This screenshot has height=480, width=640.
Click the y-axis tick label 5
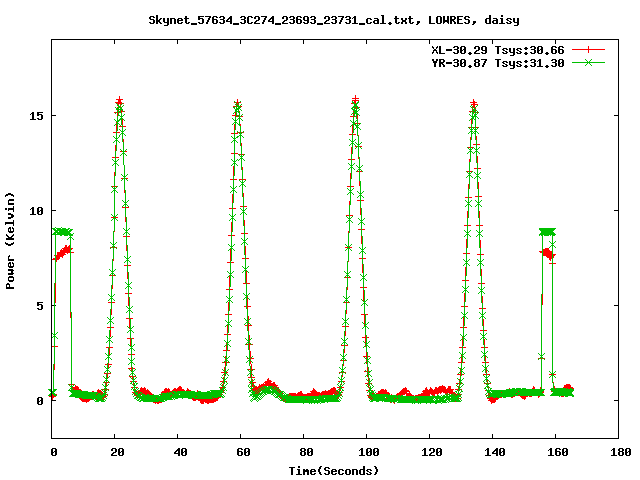pyautogui.click(x=40, y=306)
